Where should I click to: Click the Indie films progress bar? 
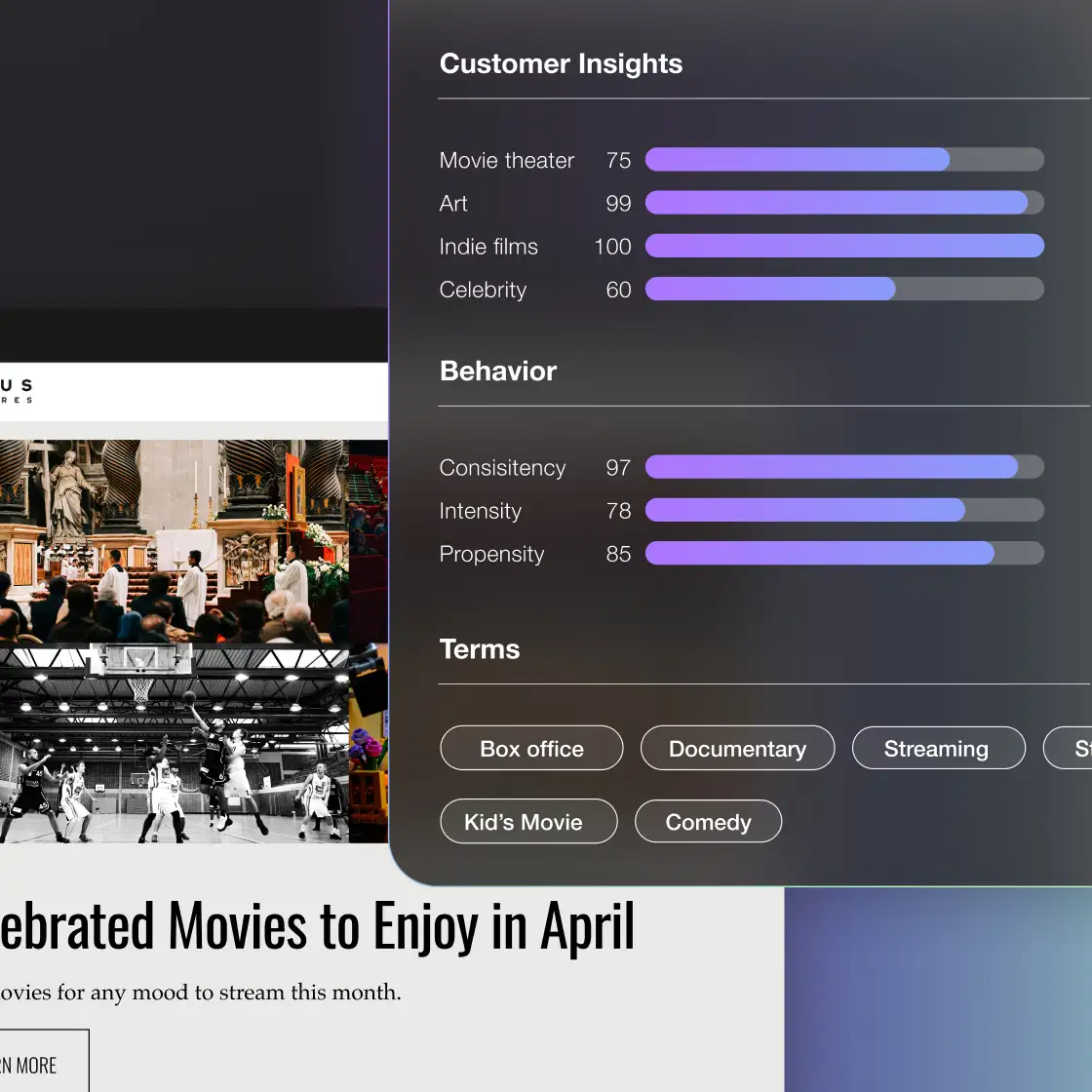[844, 246]
